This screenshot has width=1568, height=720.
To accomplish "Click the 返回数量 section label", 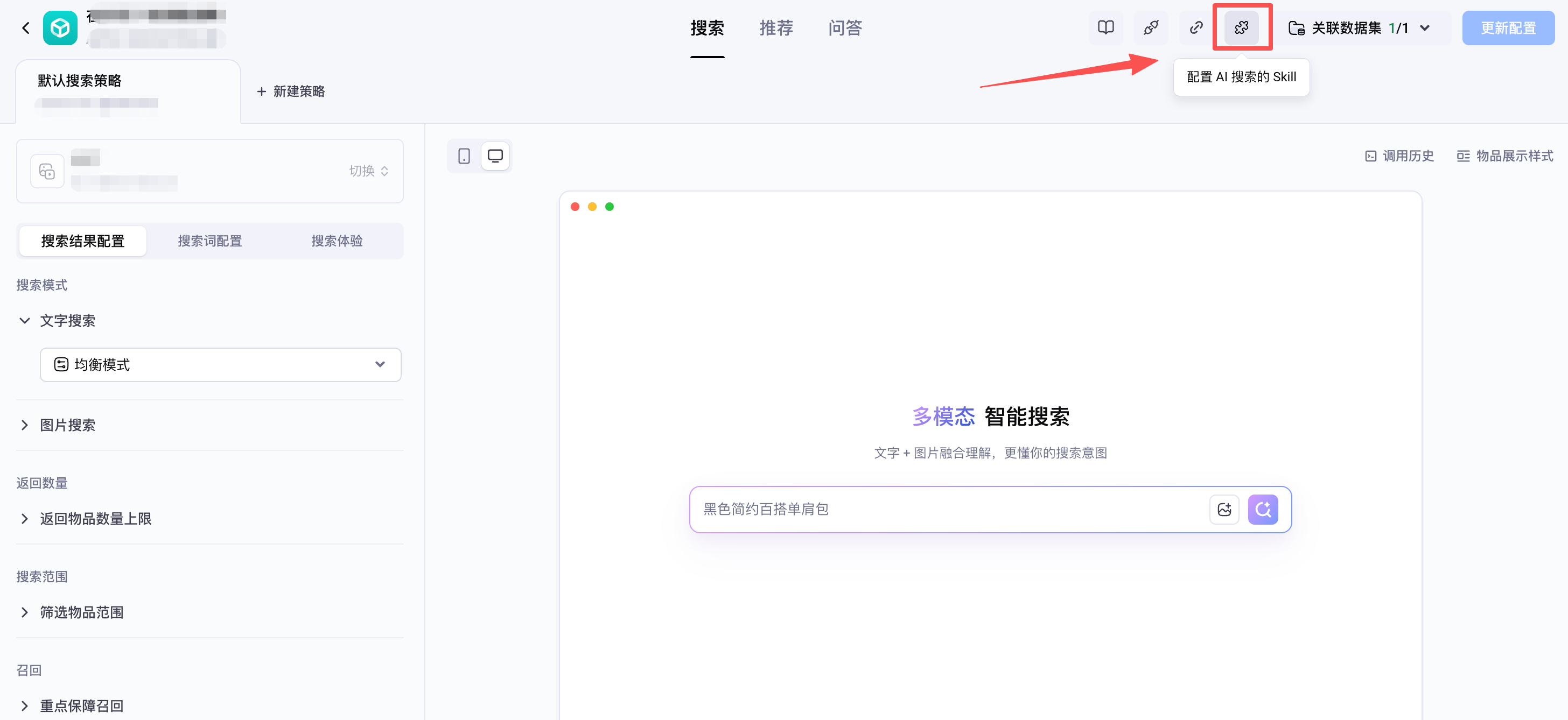I will click(x=42, y=483).
